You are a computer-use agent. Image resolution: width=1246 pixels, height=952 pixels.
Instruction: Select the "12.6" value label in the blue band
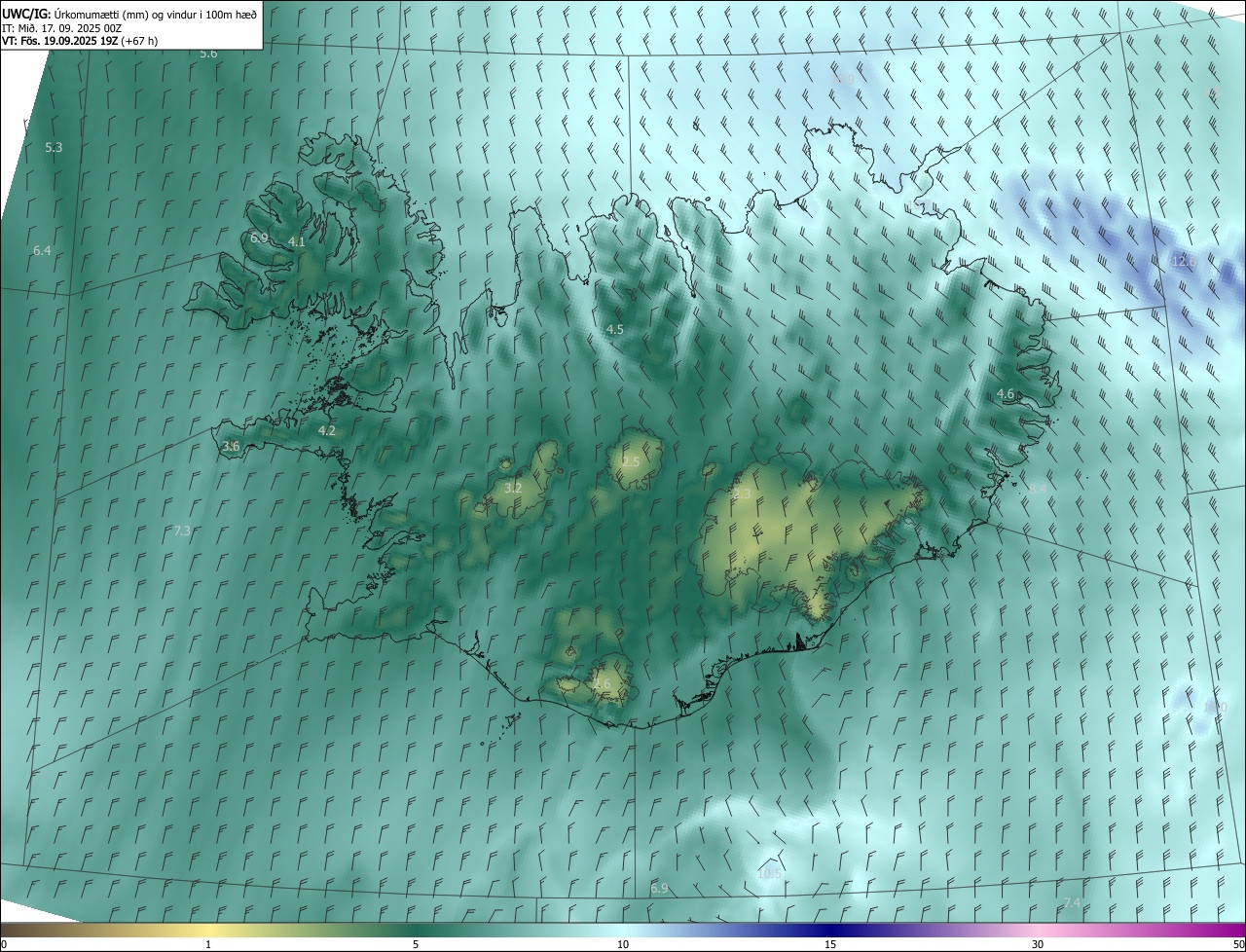pyautogui.click(x=1183, y=261)
